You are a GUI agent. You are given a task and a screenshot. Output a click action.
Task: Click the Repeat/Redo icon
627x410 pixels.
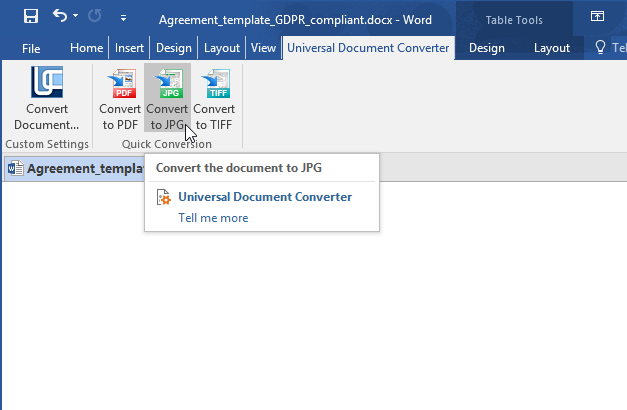point(94,16)
